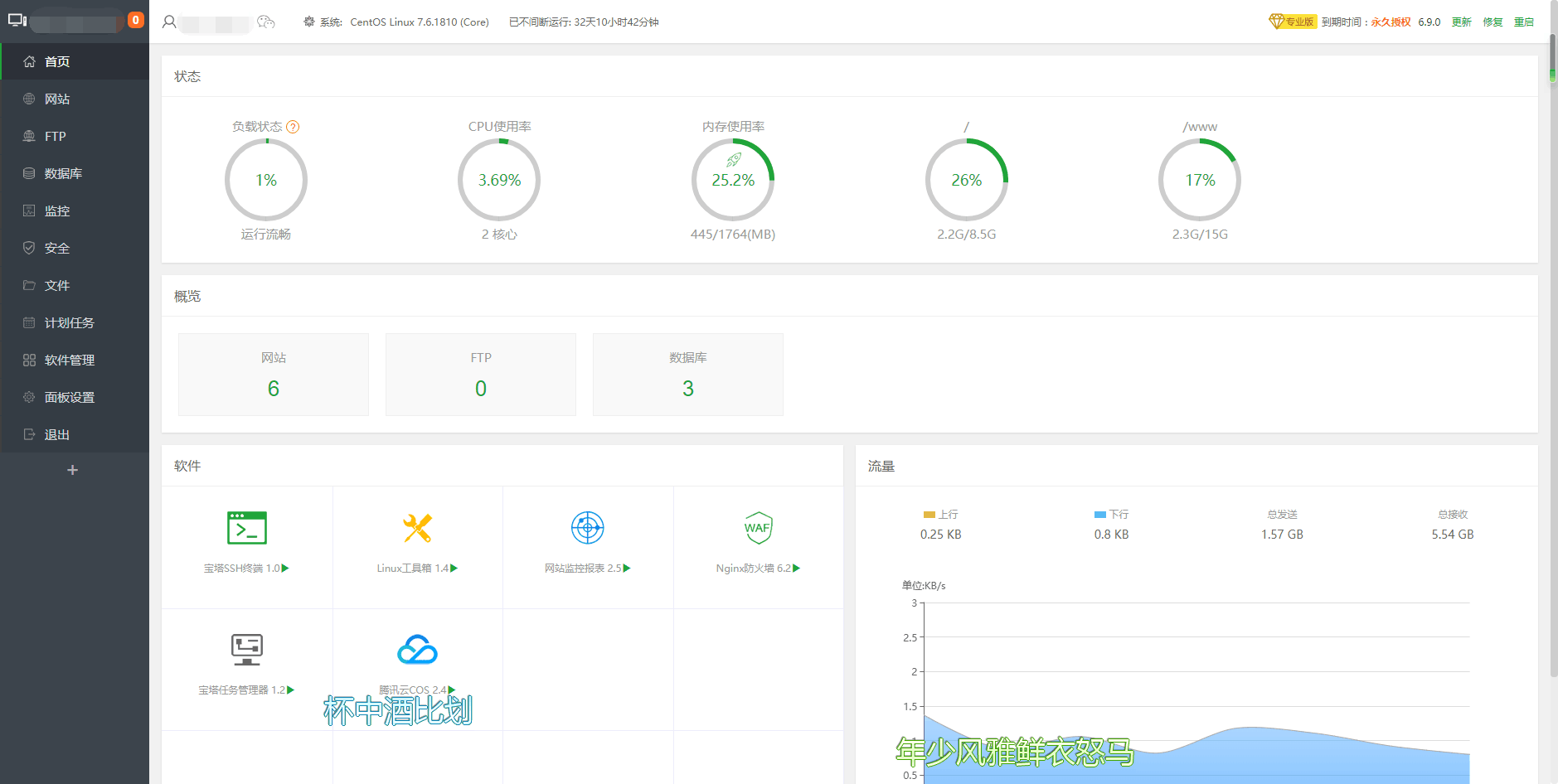Click the exit icon beside 退出

coord(29,434)
